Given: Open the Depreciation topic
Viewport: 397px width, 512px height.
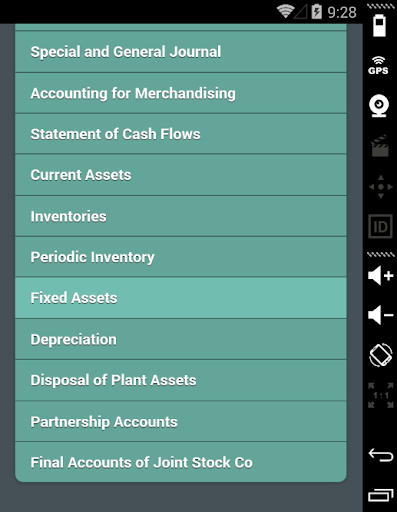Looking at the screenshot, I should pos(181,339).
